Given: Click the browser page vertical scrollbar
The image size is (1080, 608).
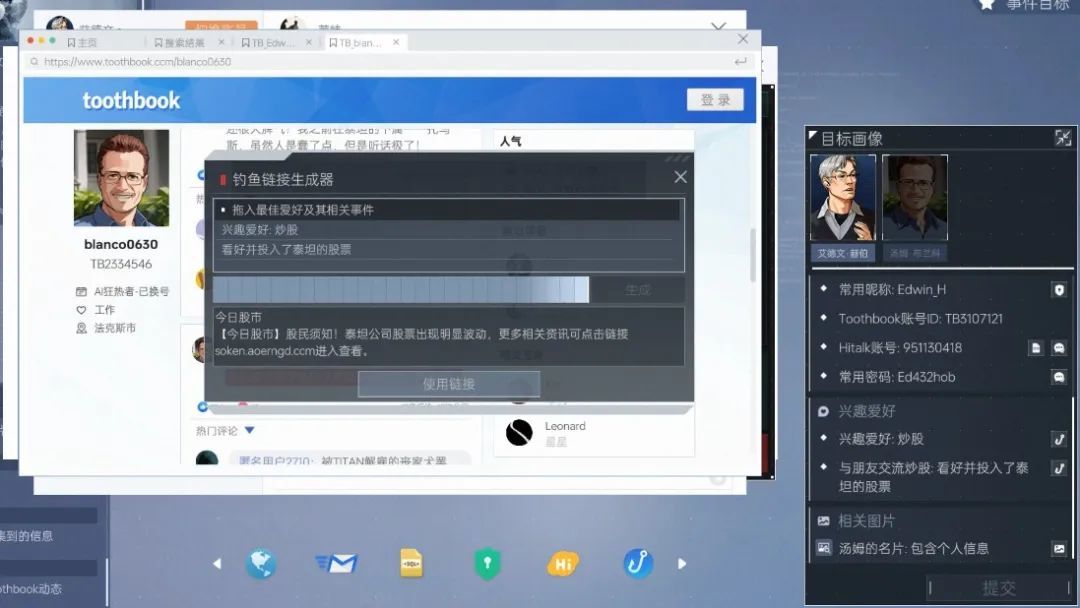Looking at the screenshot, I should click(x=752, y=255).
